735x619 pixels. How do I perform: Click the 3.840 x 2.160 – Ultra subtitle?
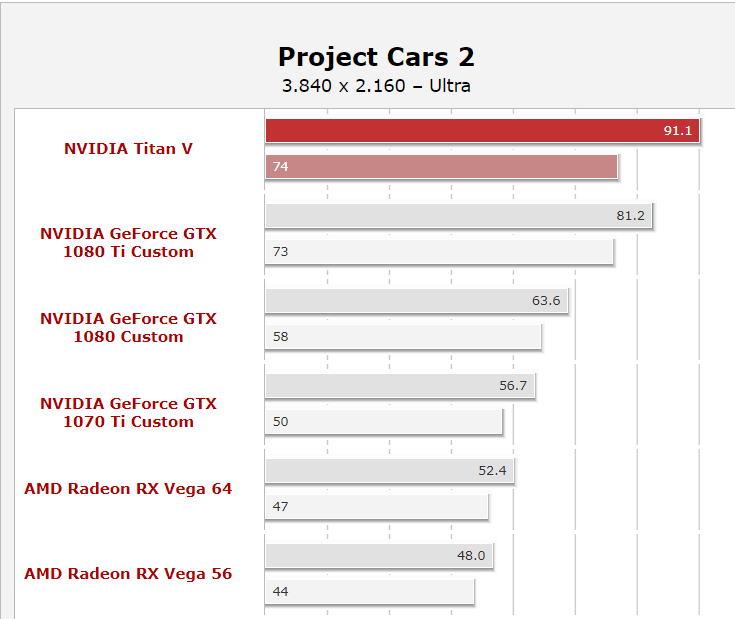click(376, 86)
